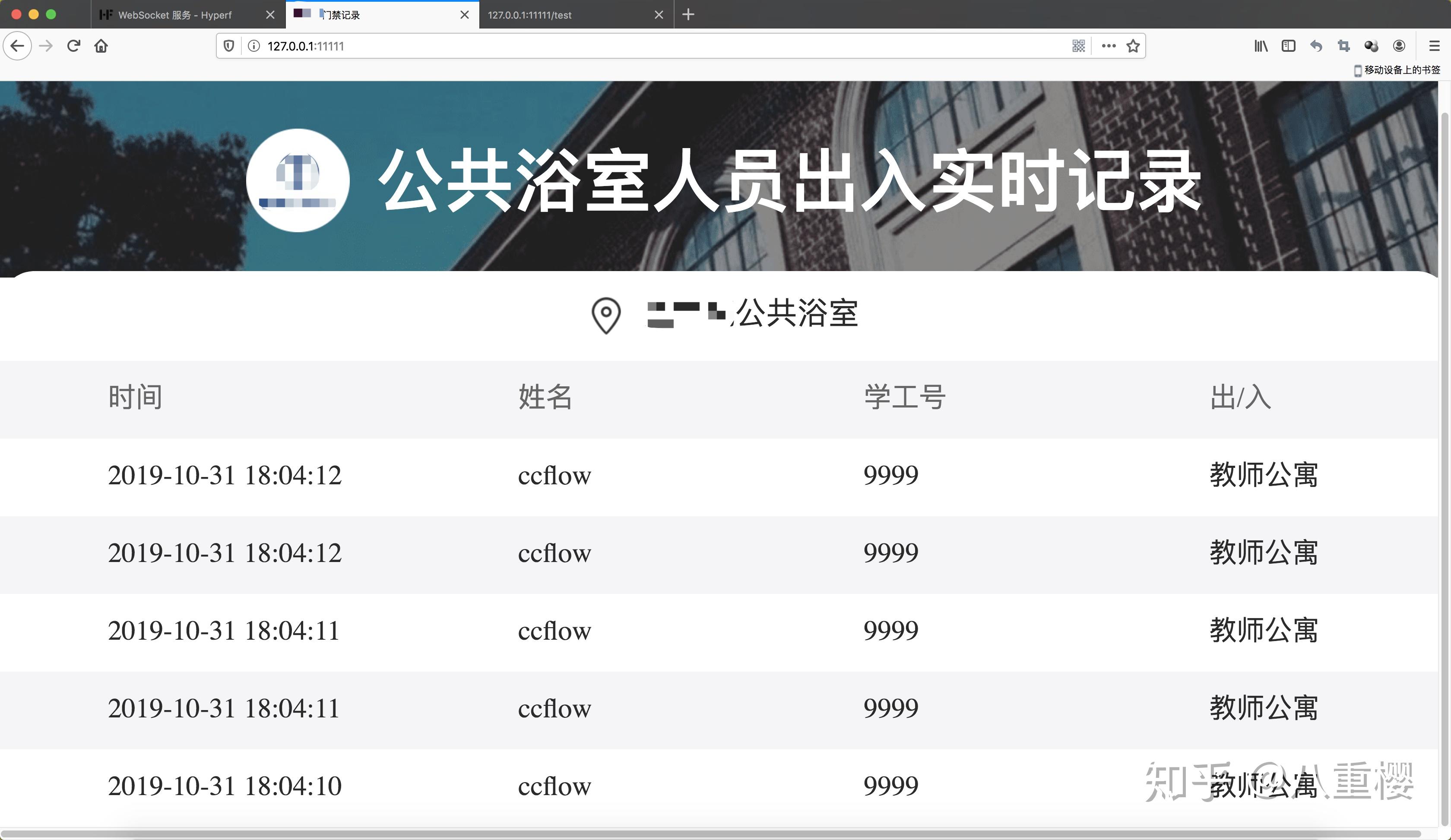
Task: Close the 127.0.0.1:11111/test tab
Action: click(x=659, y=15)
